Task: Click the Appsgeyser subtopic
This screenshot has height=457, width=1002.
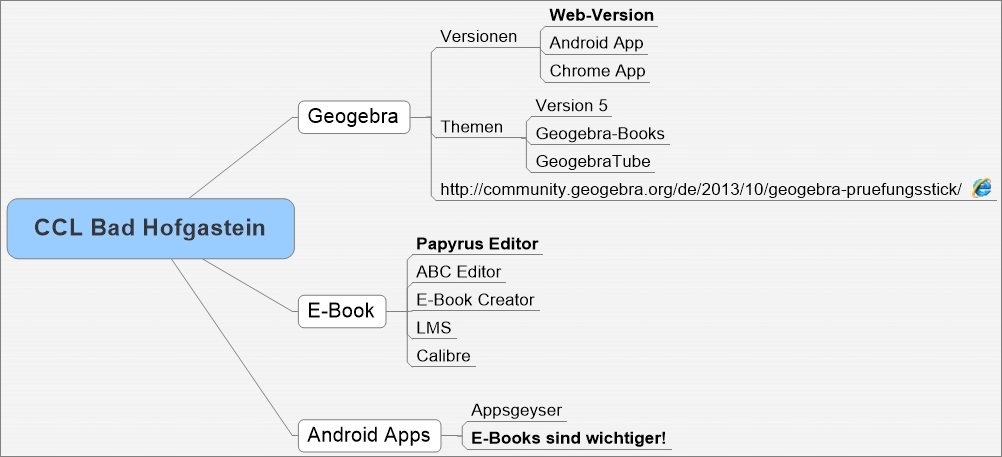Action: tap(516, 410)
